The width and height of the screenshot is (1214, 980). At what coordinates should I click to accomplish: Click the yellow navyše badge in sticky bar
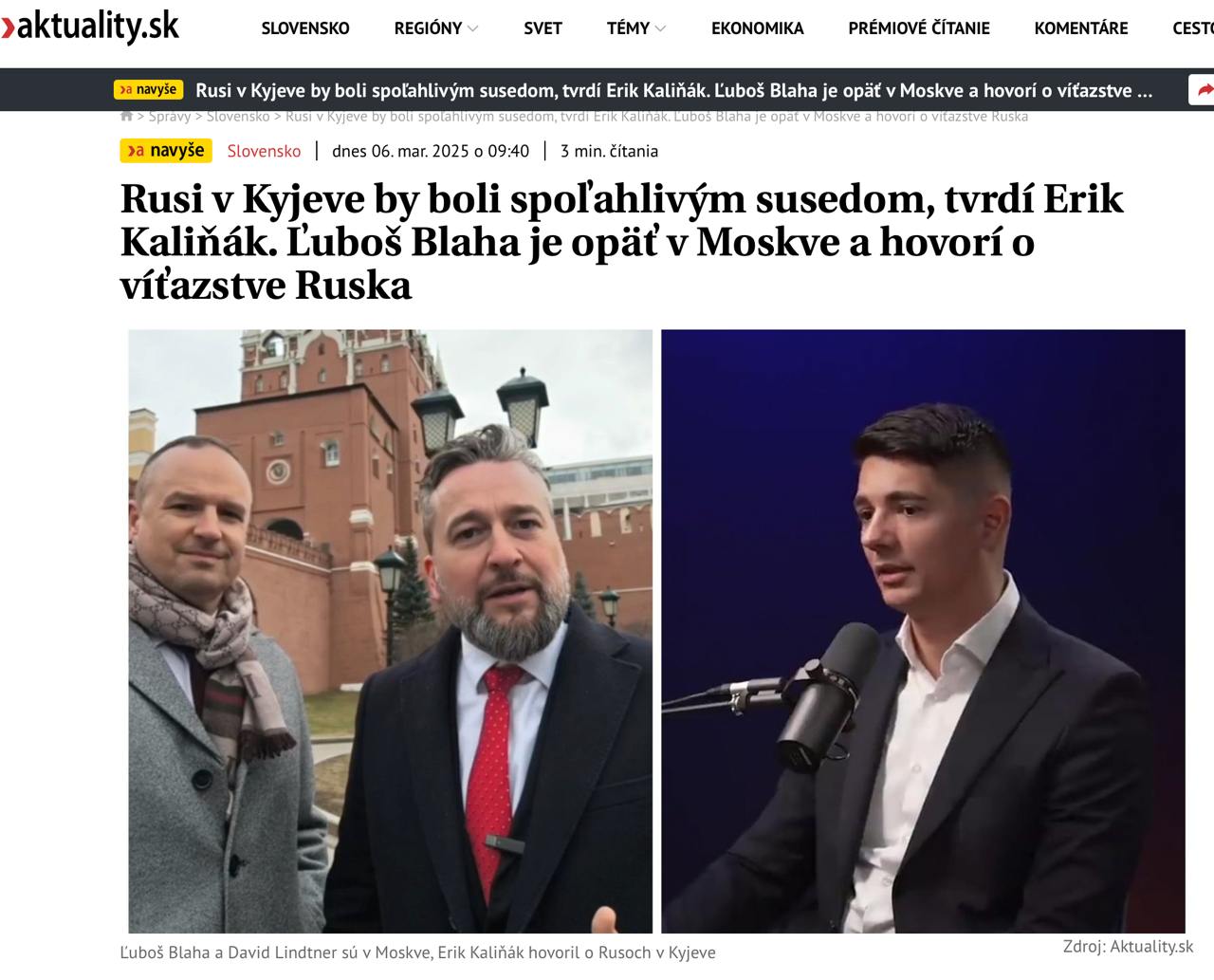tap(148, 90)
